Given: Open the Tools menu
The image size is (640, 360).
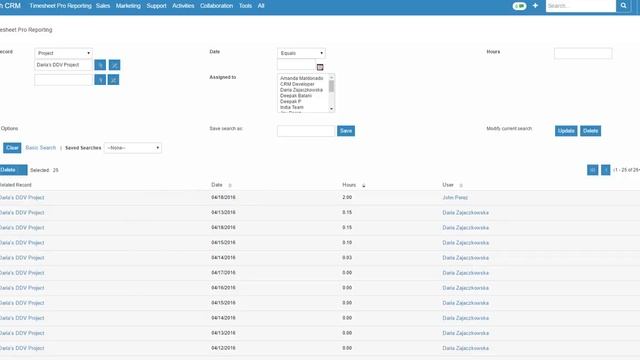Looking at the screenshot, I should coord(245,6).
